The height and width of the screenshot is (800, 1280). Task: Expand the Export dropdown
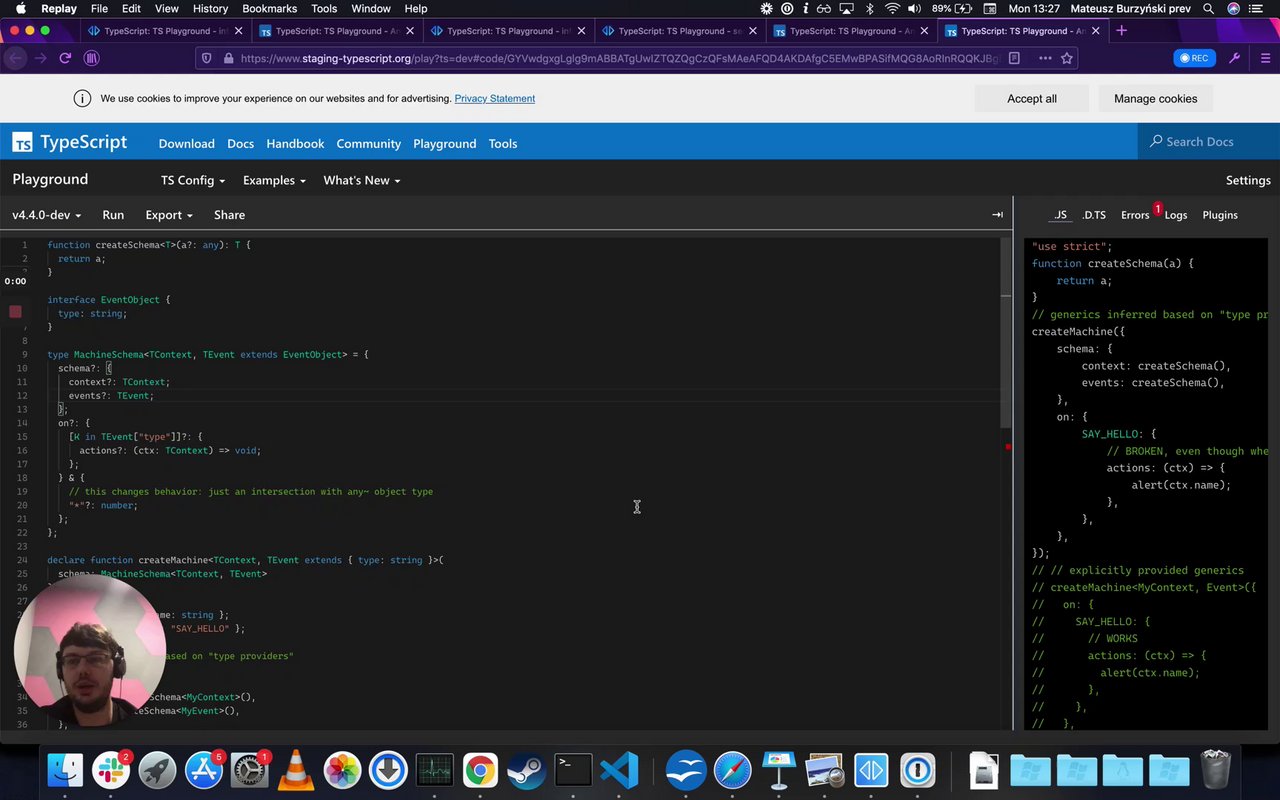[x=169, y=215]
